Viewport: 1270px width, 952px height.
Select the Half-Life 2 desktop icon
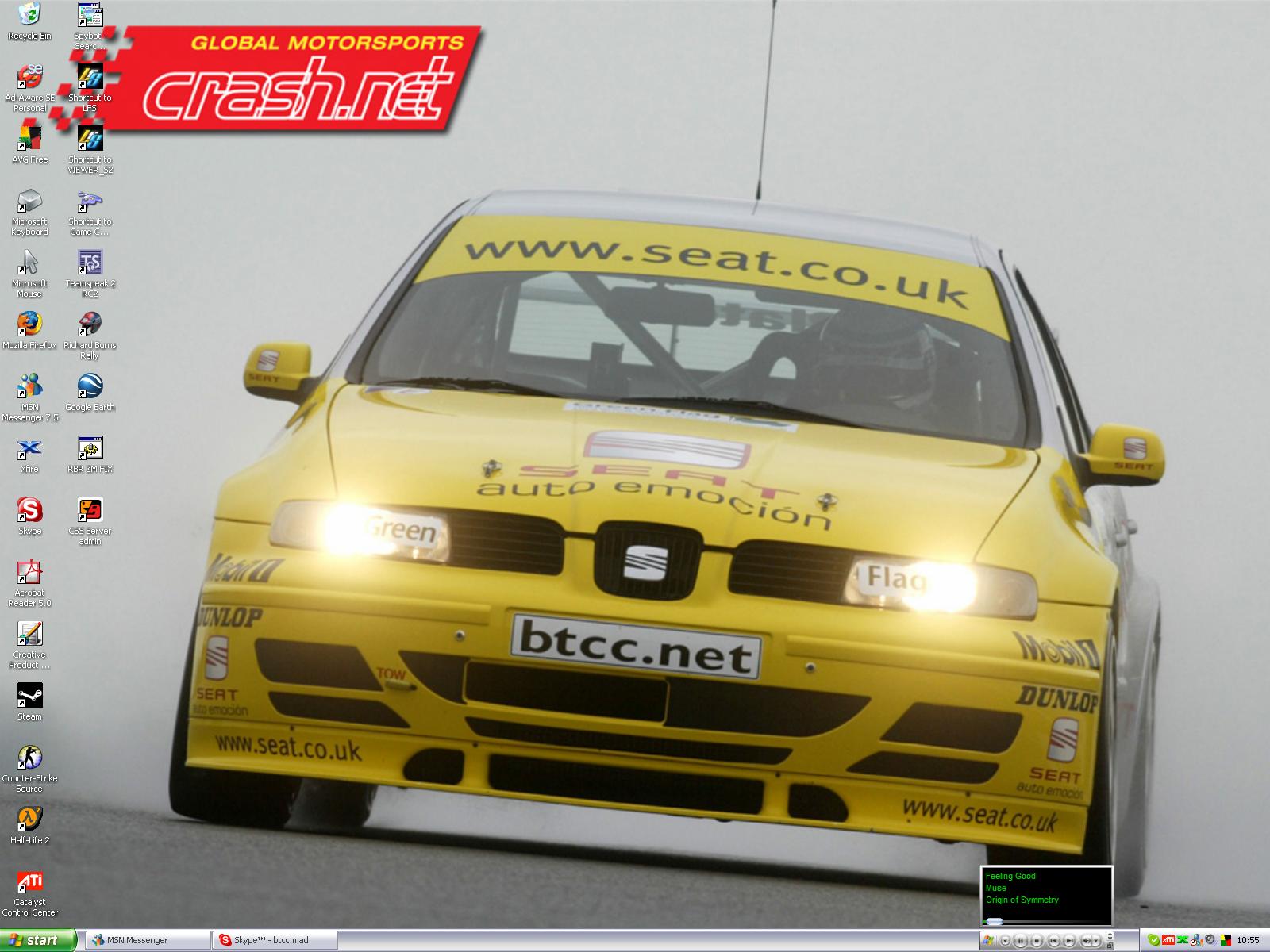[x=29, y=825]
